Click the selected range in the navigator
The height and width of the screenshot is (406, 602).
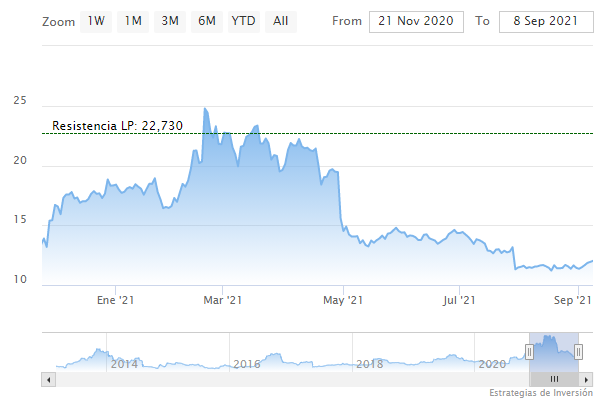tap(553, 352)
